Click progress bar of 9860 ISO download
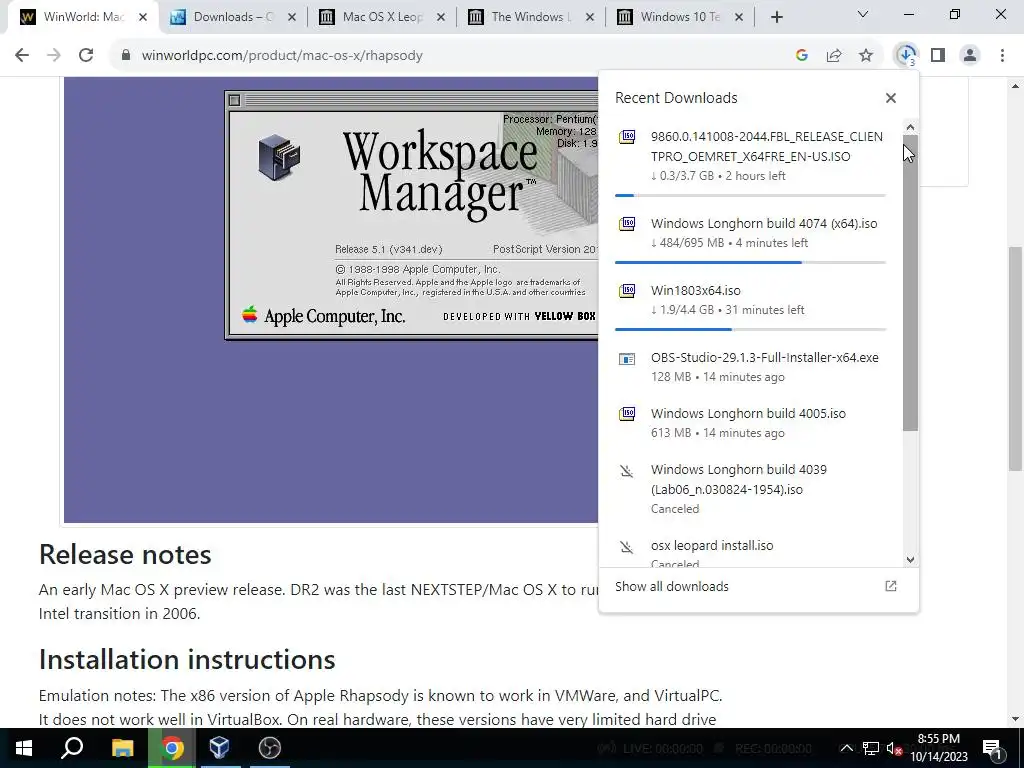The width and height of the screenshot is (1024, 768). click(x=750, y=195)
